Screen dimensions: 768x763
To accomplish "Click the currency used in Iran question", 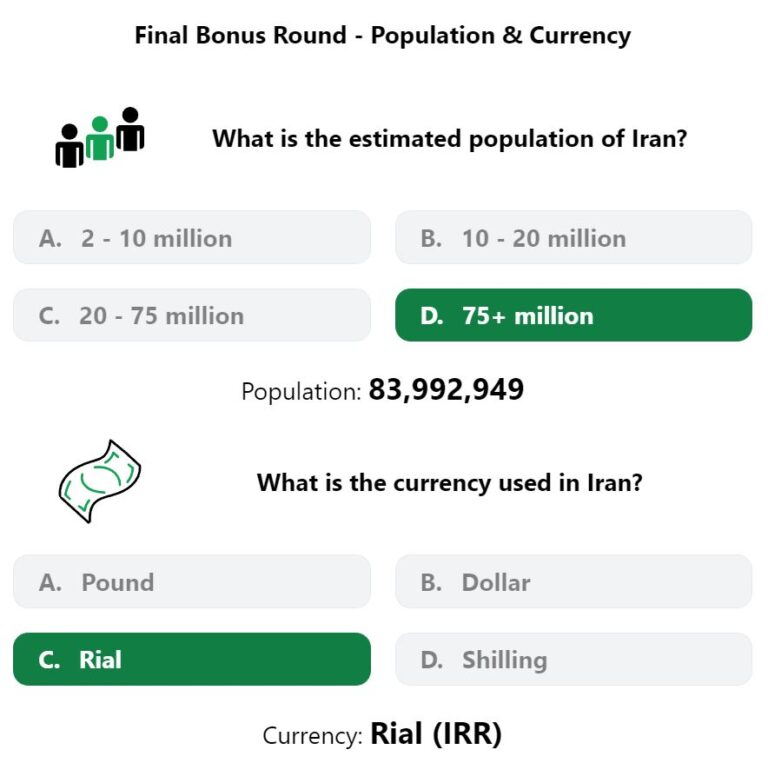I will (450, 483).
